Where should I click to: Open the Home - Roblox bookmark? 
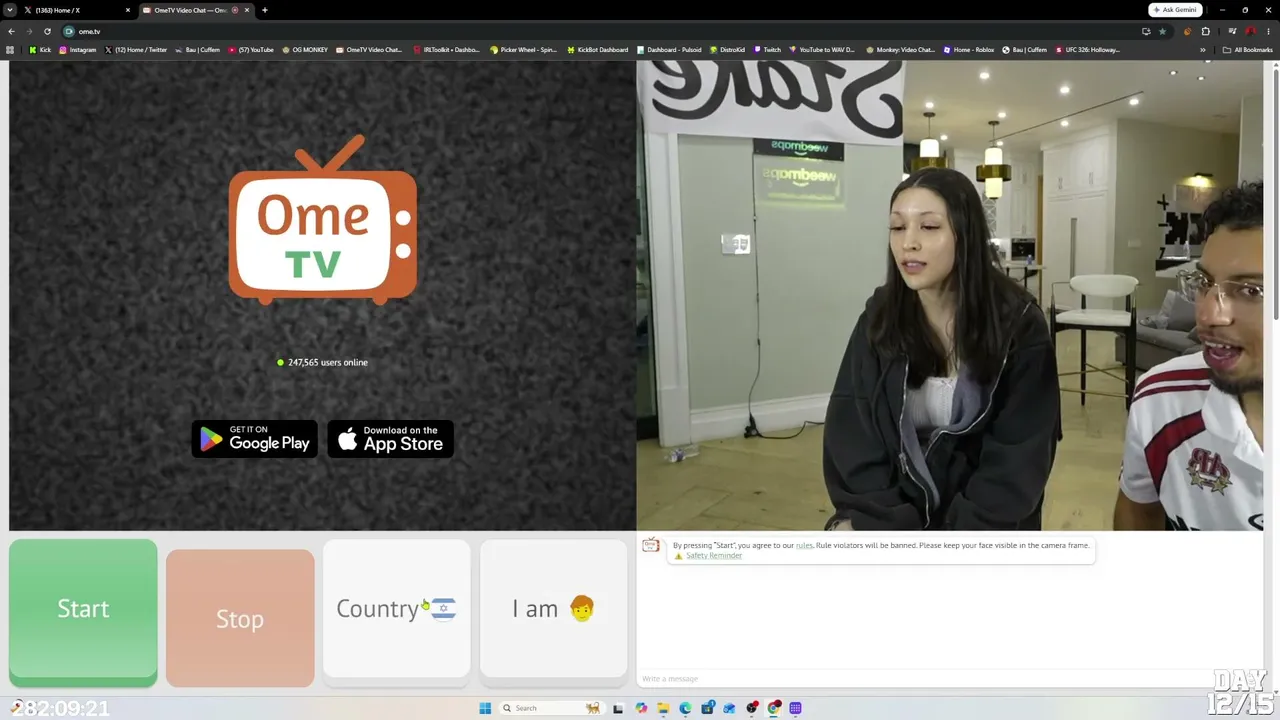[969, 49]
